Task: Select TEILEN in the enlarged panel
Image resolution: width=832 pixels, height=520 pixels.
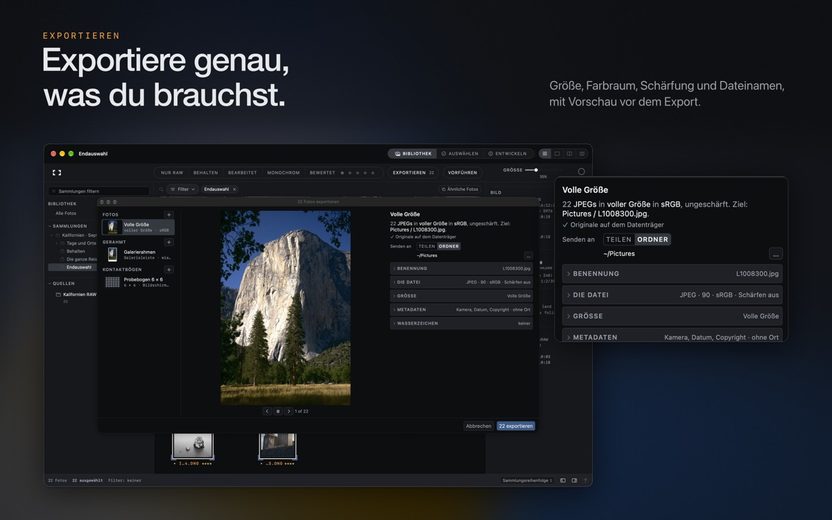Action: (x=619, y=239)
